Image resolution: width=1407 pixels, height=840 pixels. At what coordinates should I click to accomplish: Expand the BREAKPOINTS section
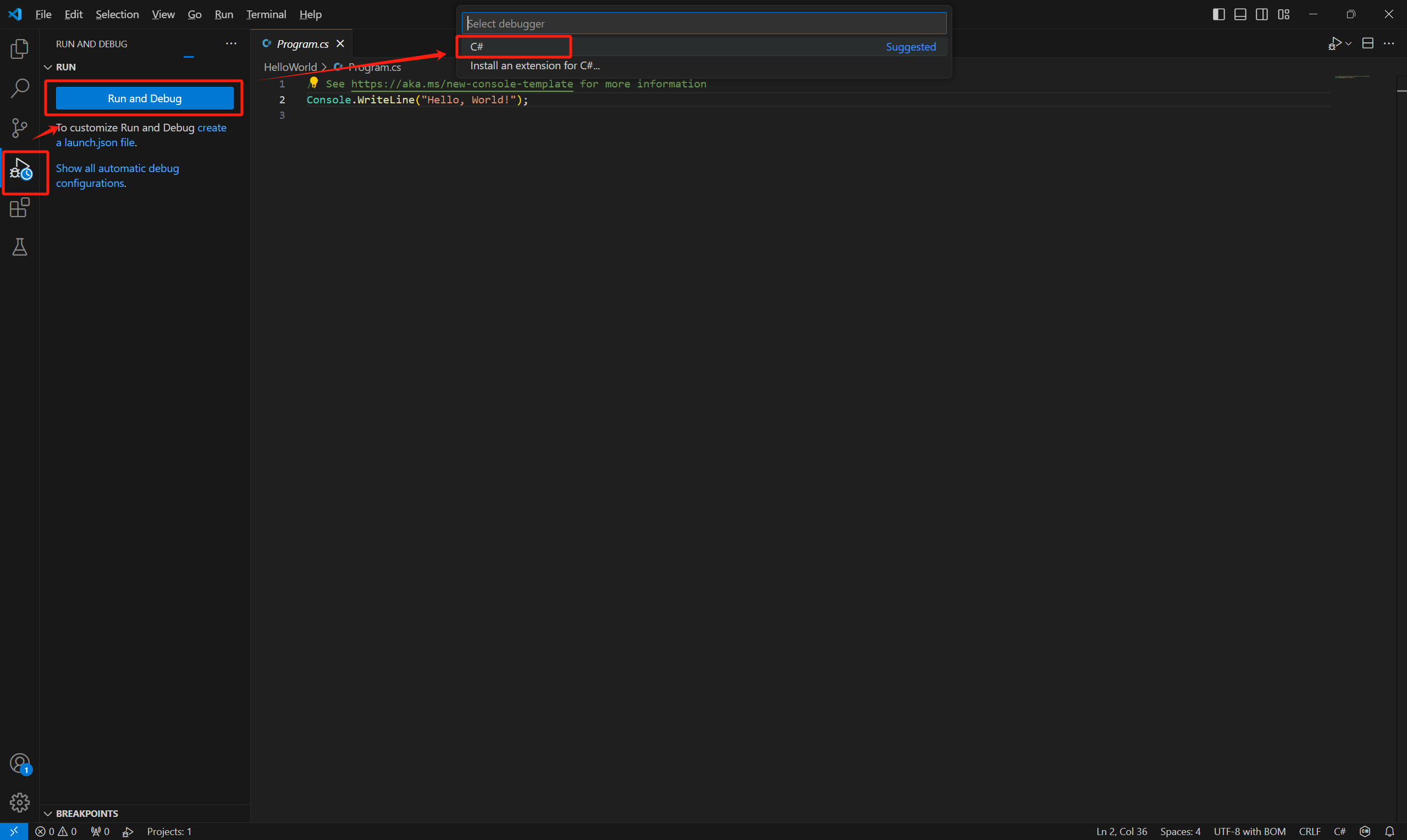click(x=145, y=814)
